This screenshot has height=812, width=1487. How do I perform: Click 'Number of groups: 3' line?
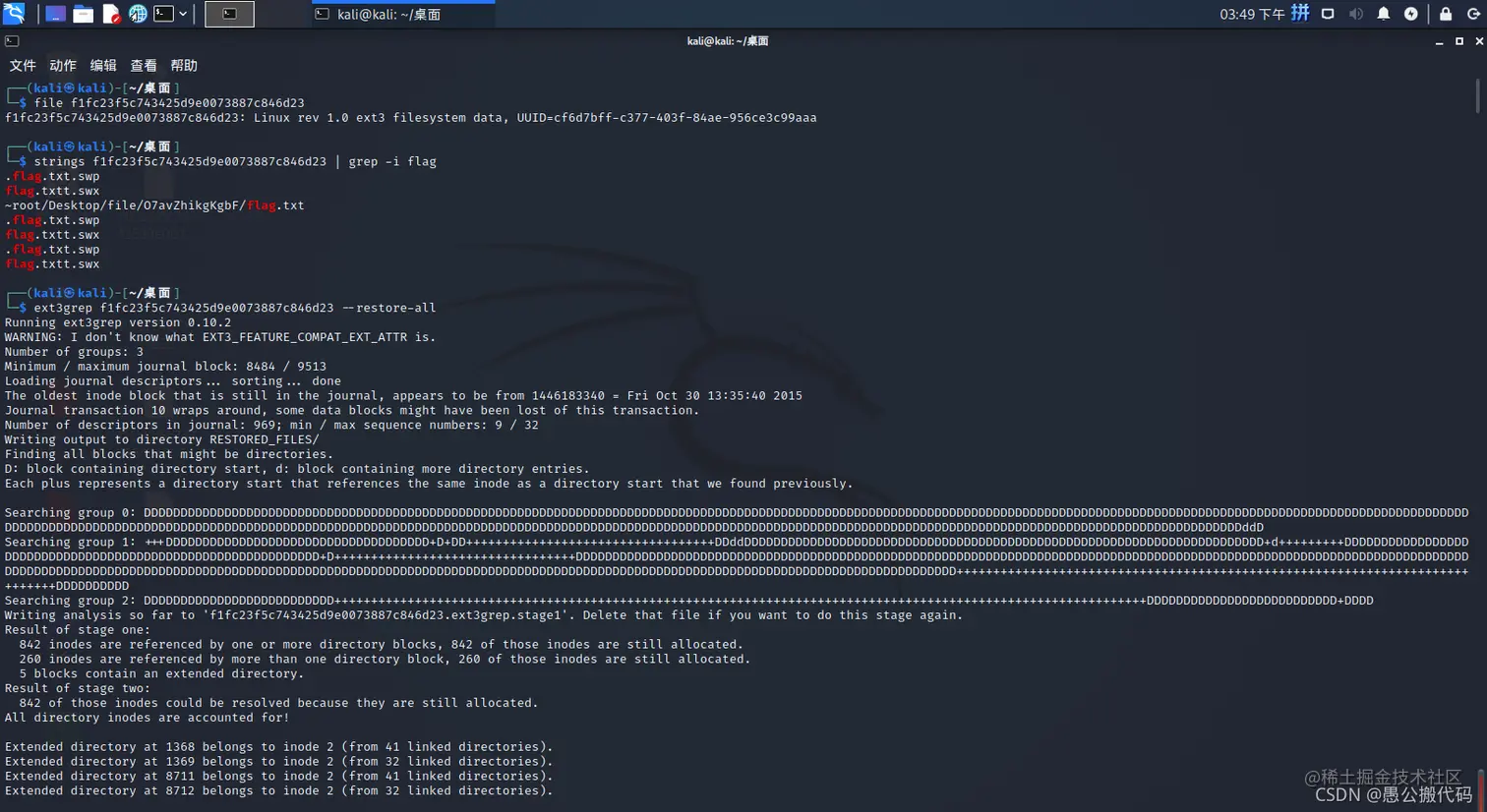coord(74,352)
